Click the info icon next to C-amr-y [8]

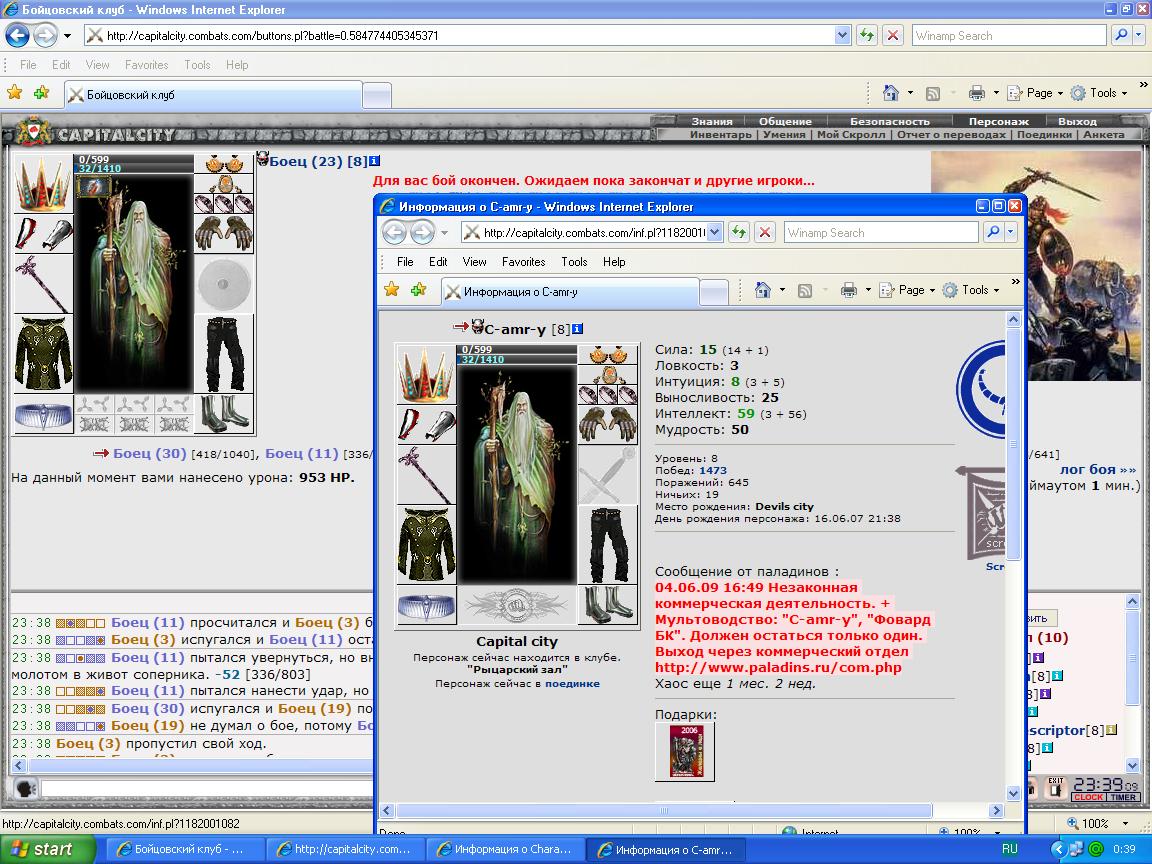(577, 328)
